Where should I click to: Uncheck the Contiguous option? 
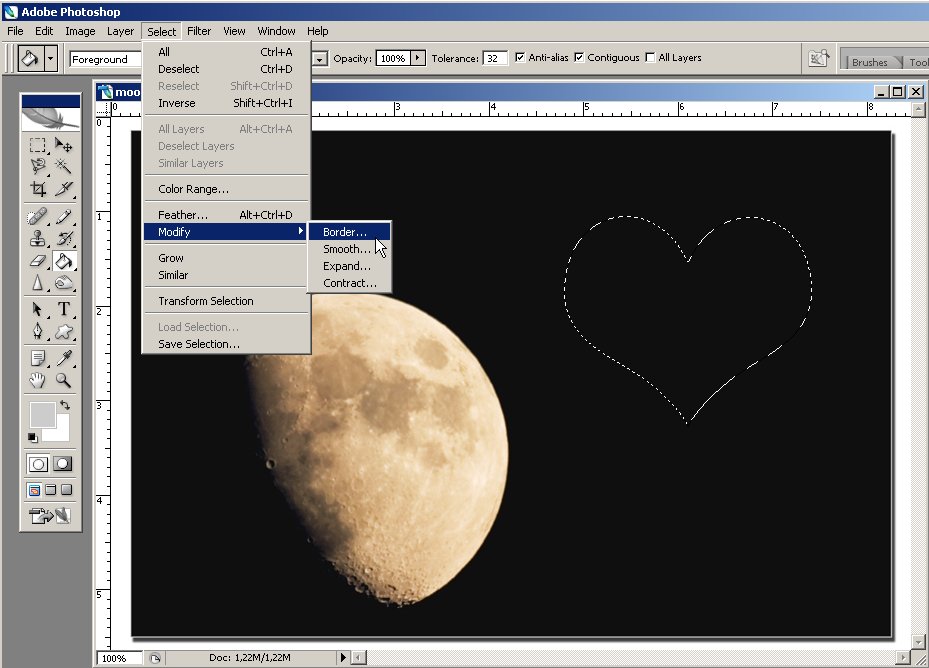[x=579, y=58]
